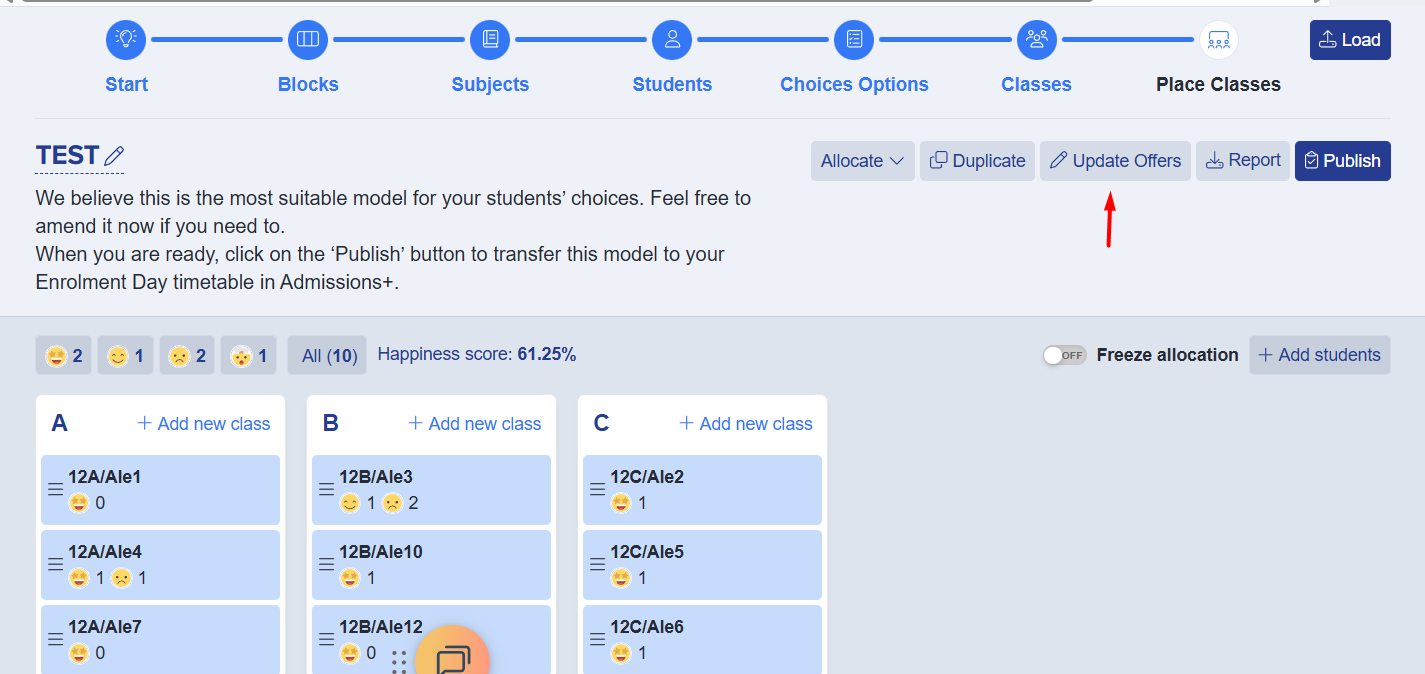1425x674 pixels.
Task: Show All (10) students filter
Action: coord(327,355)
